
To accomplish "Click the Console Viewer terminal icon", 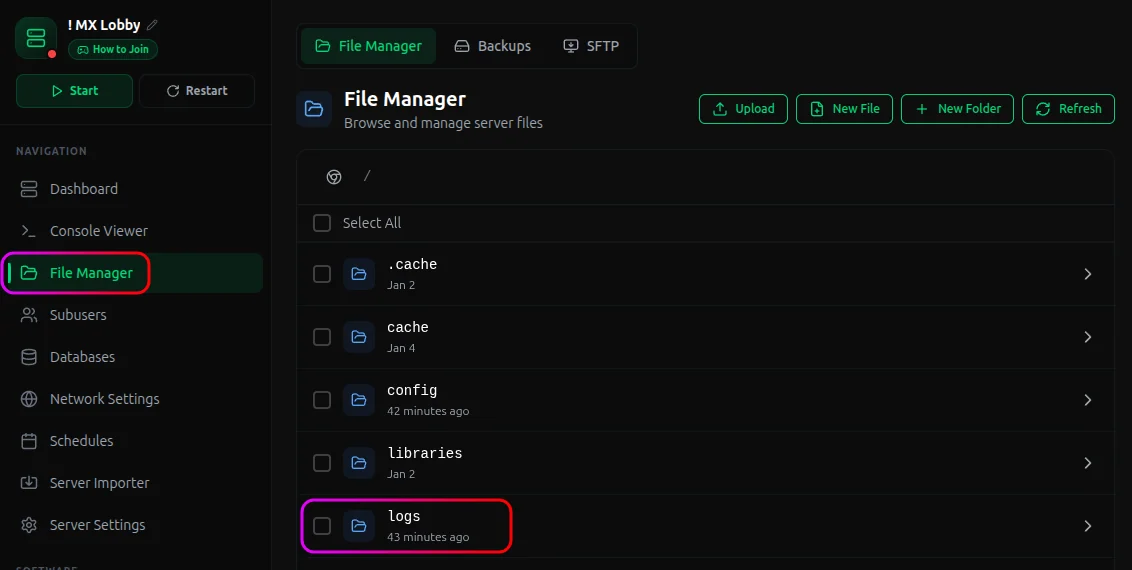I will [29, 231].
